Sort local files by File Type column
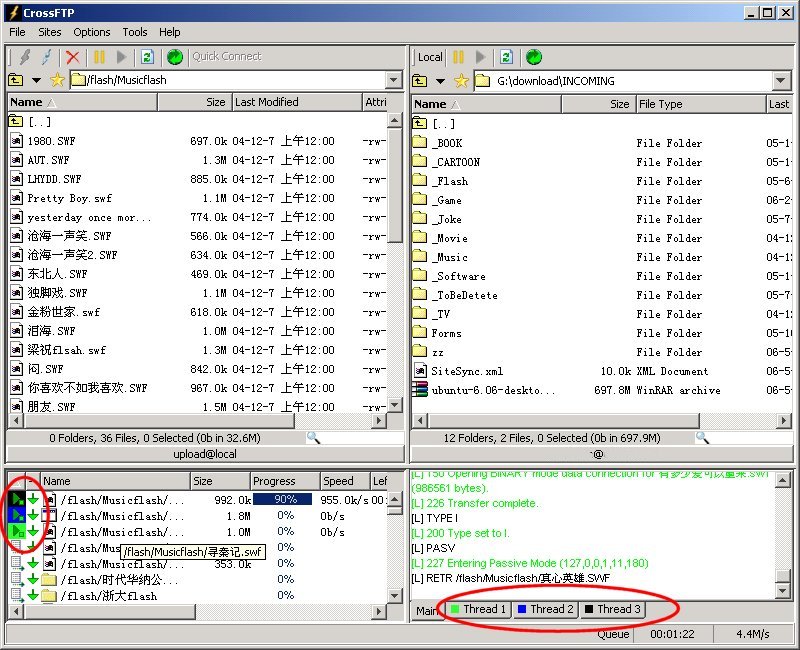800x650 pixels. click(x=701, y=104)
